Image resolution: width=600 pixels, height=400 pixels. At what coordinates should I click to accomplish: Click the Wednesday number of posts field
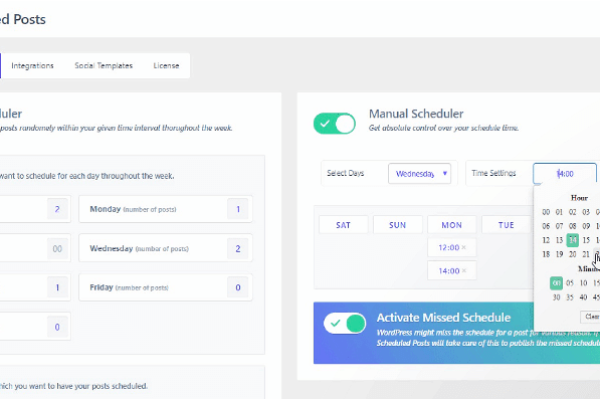tap(238, 248)
